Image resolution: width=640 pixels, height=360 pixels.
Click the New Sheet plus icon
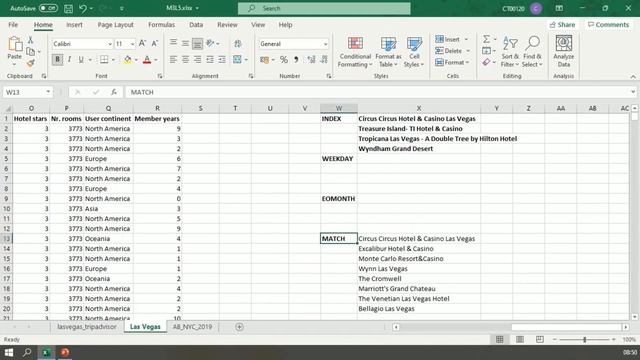point(239,327)
